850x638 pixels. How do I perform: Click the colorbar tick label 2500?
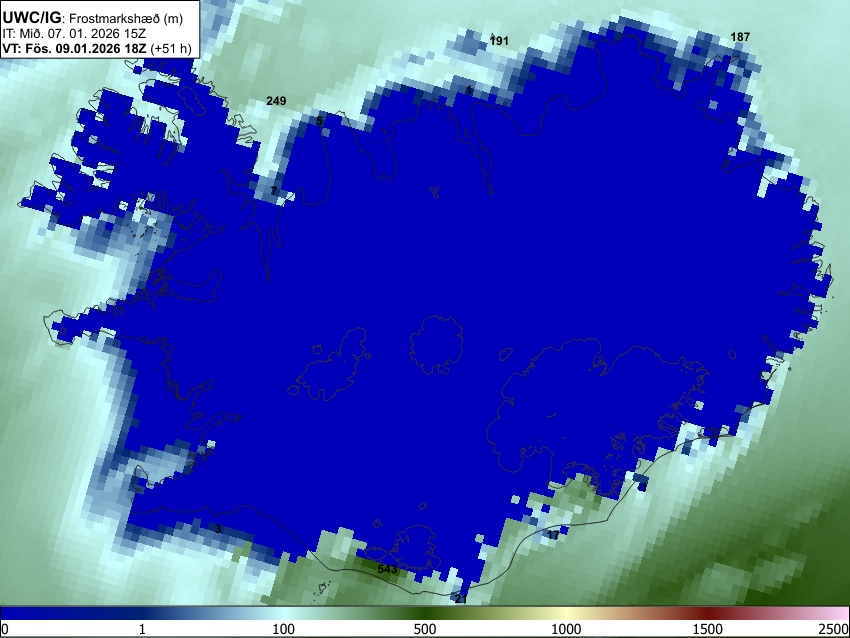835,629
